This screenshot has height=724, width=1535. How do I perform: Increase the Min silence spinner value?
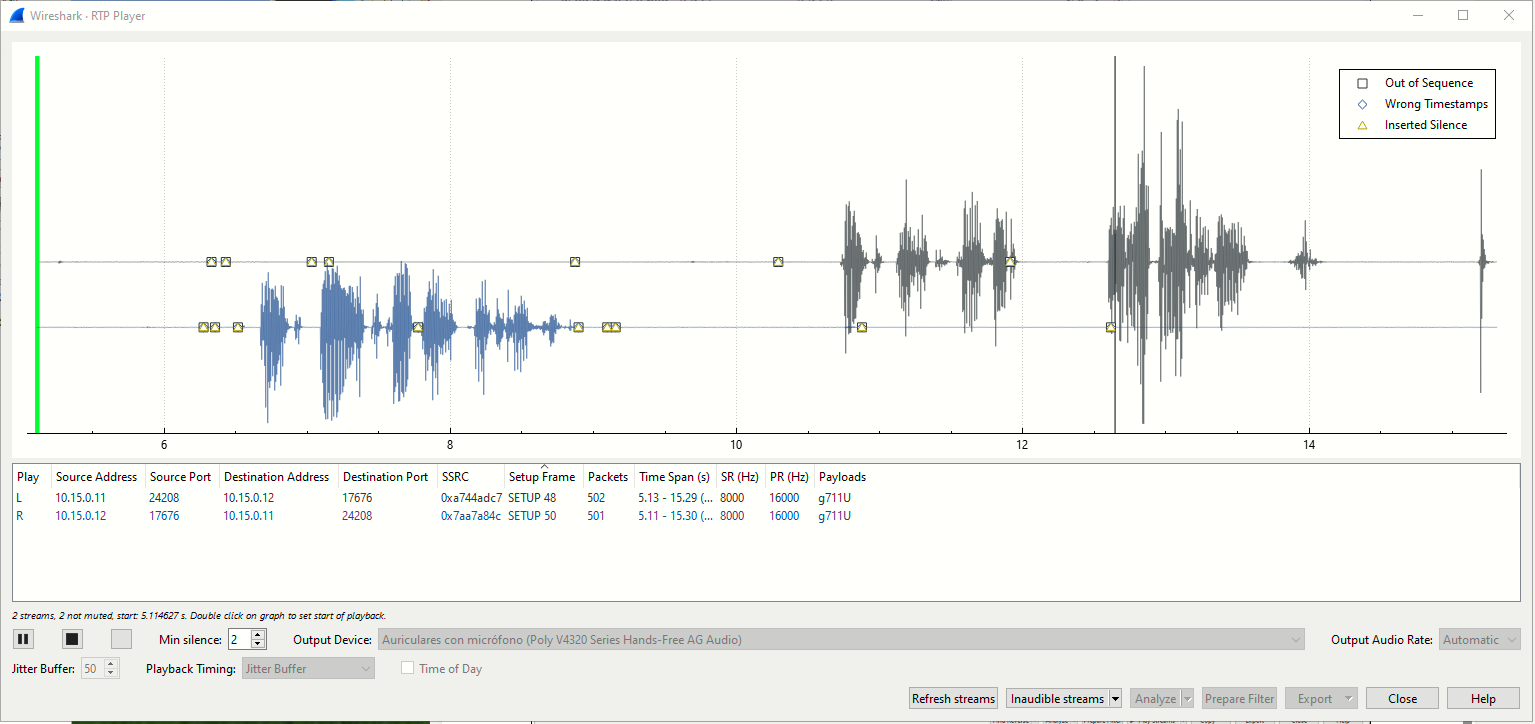259,635
